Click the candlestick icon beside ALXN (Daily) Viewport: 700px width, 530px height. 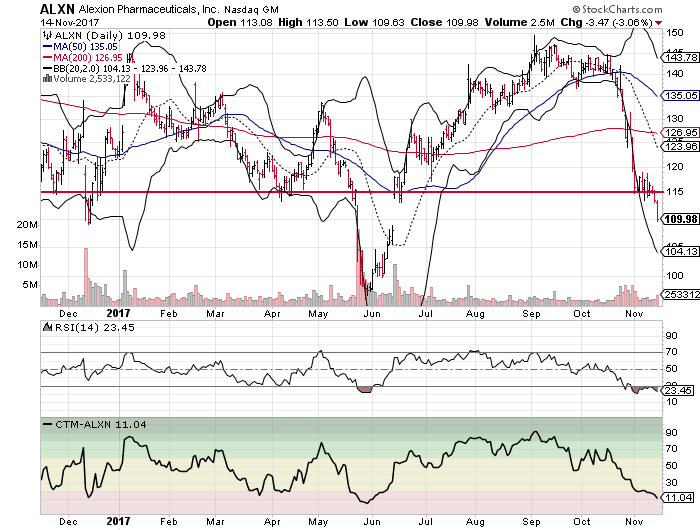[x=47, y=35]
